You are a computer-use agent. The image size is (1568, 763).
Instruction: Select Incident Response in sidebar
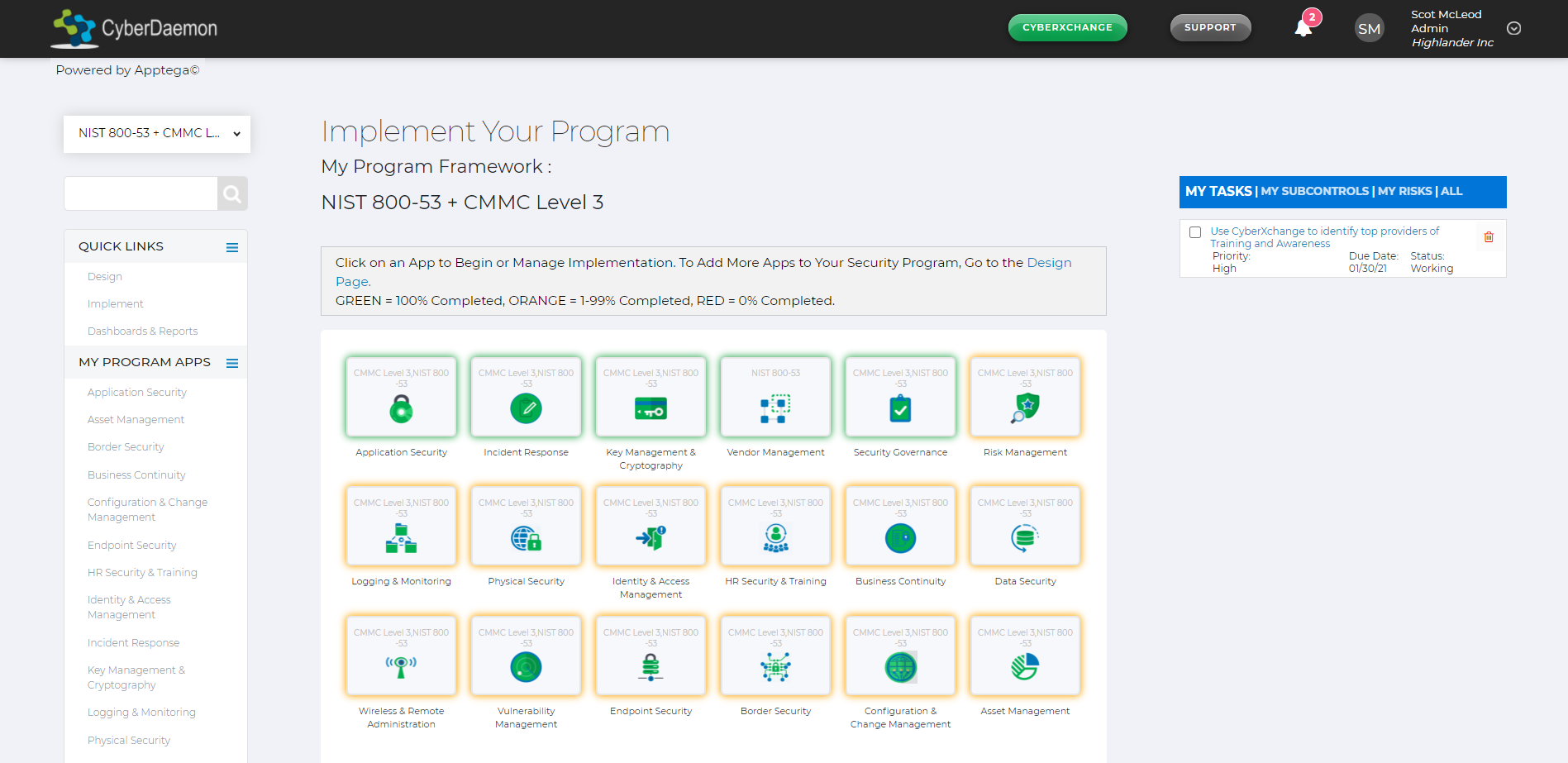[x=133, y=642]
